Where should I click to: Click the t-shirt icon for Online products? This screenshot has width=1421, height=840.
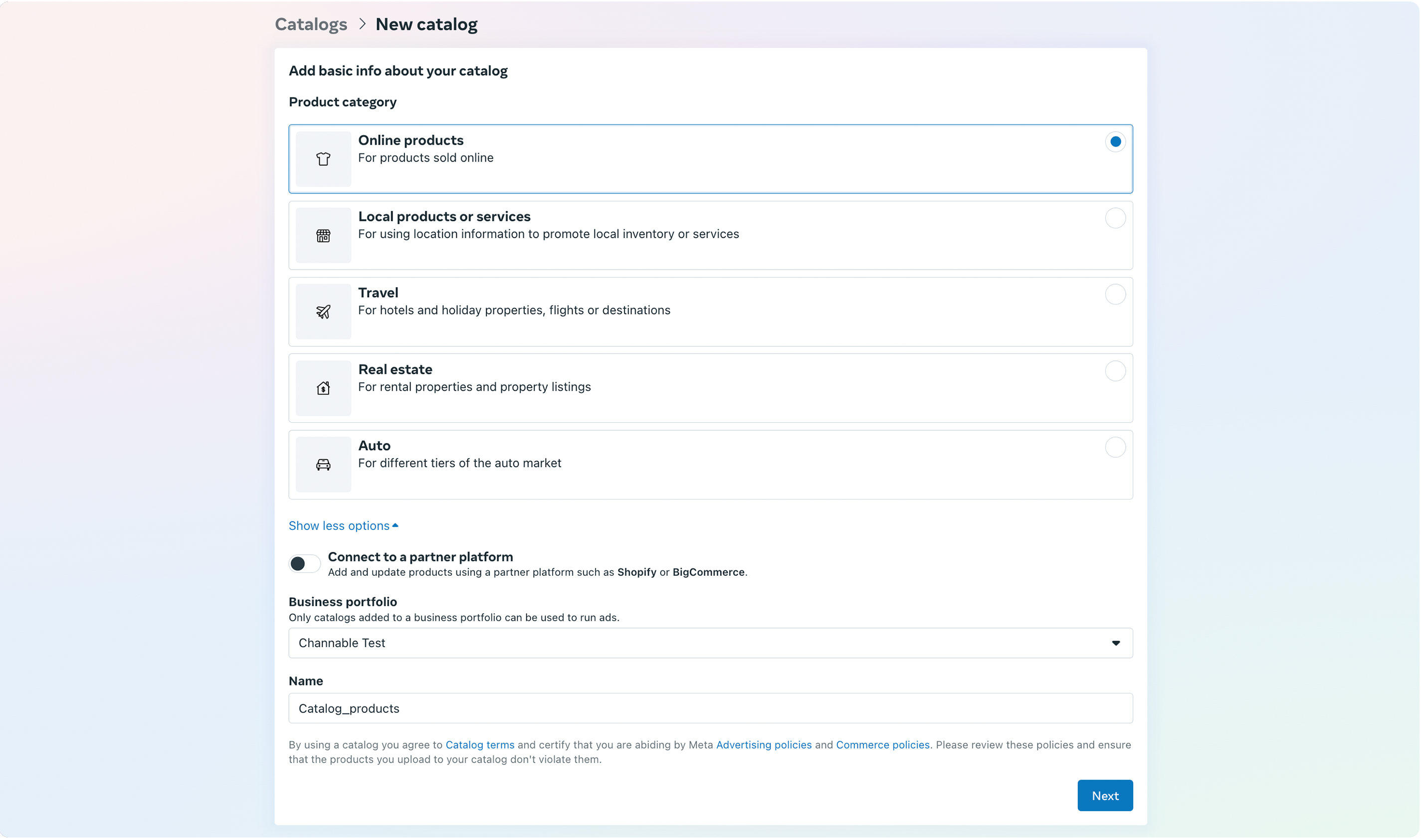point(323,159)
